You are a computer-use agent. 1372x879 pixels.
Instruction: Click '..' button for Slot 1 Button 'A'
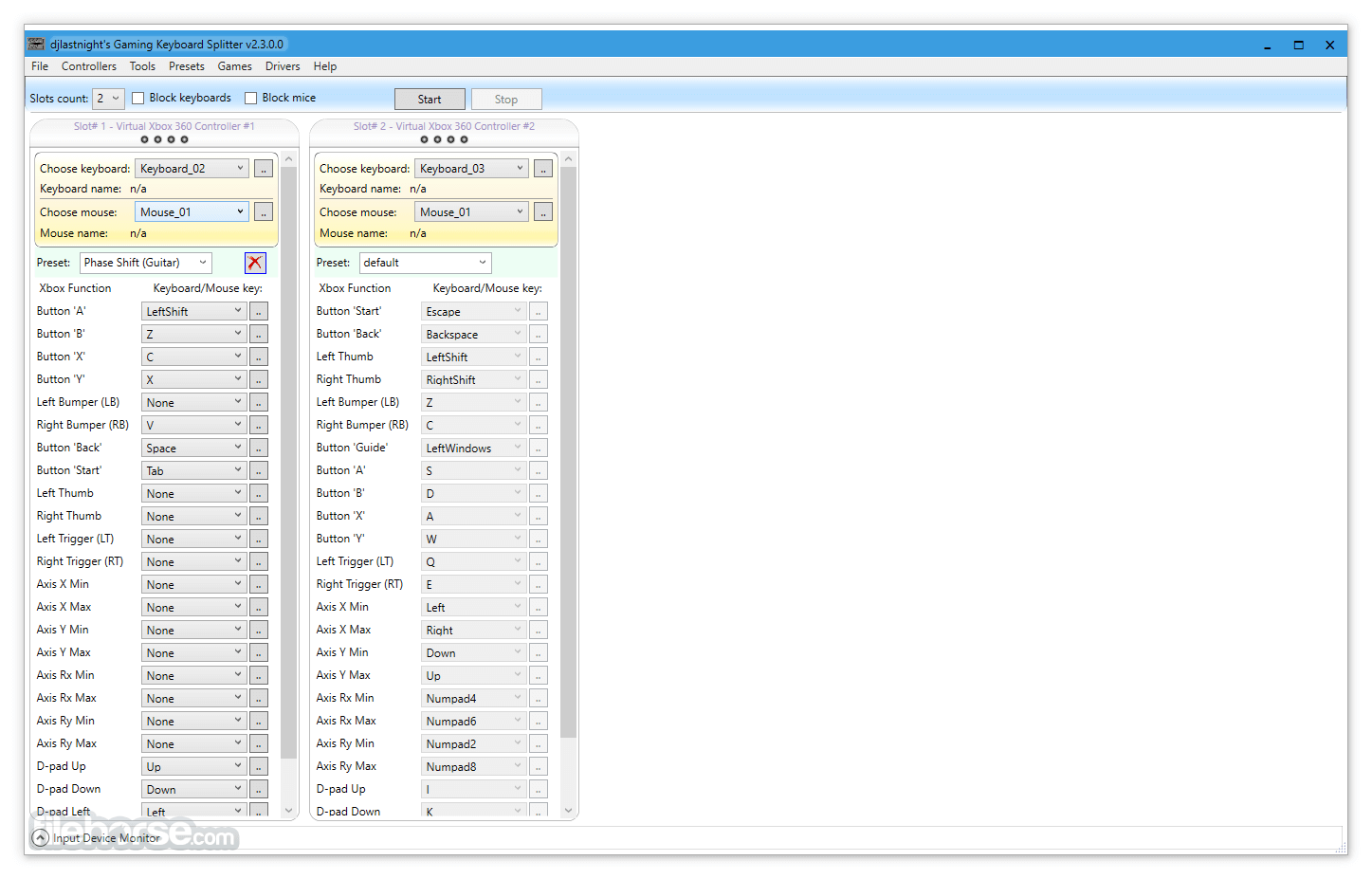tap(259, 311)
